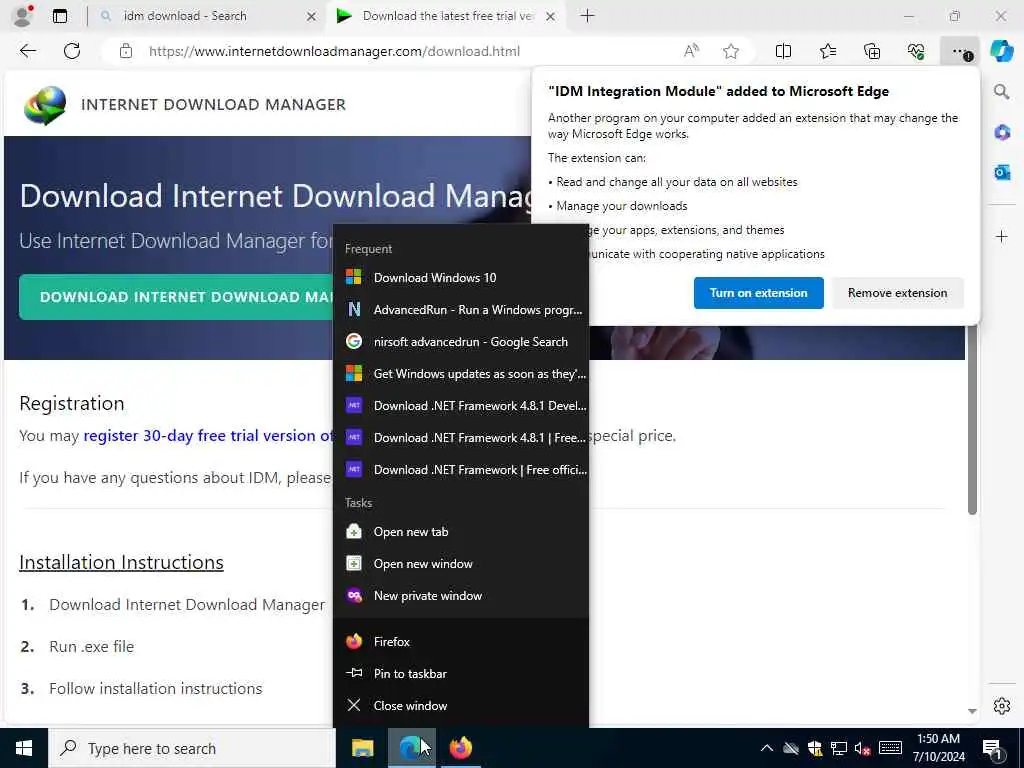This screenshot has width=1024, height=768.
Task: Click Remove extension button
Action: pos(897,293)
